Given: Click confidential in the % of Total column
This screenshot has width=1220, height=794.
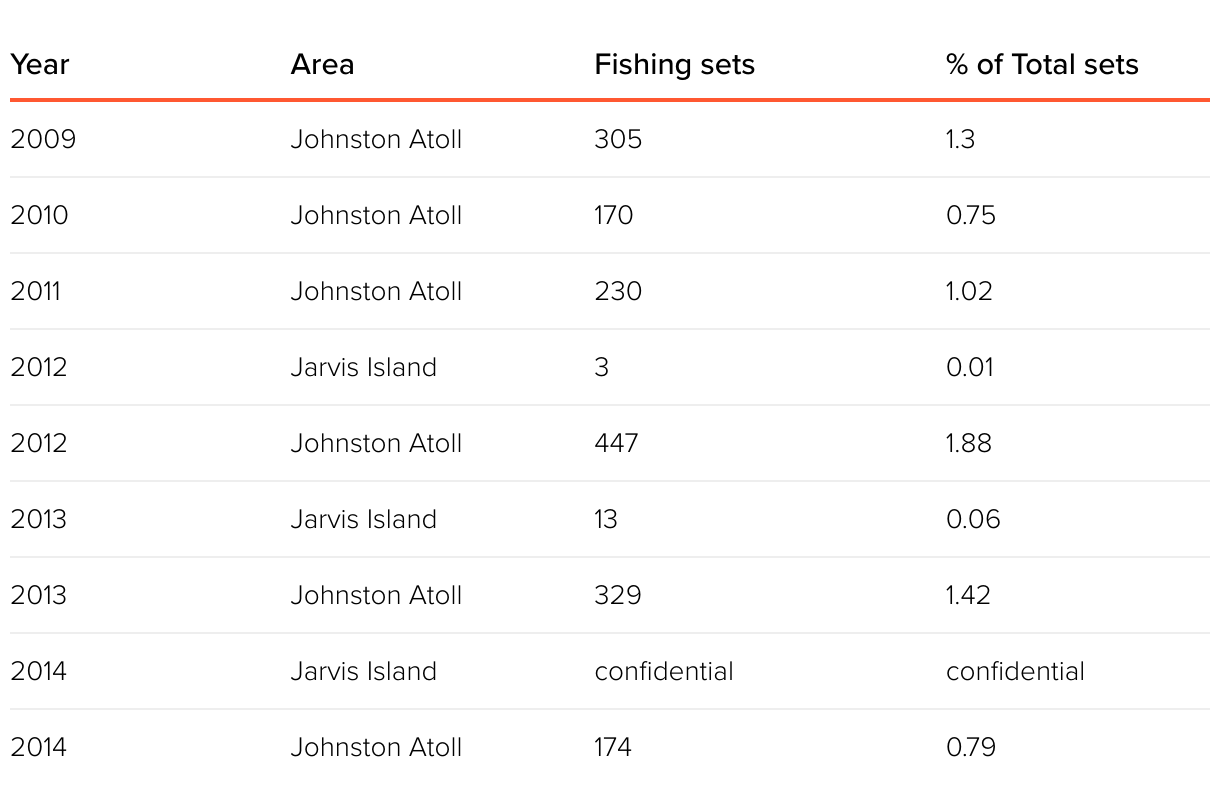Looking at the screenshot, I should click(1015, 671).
